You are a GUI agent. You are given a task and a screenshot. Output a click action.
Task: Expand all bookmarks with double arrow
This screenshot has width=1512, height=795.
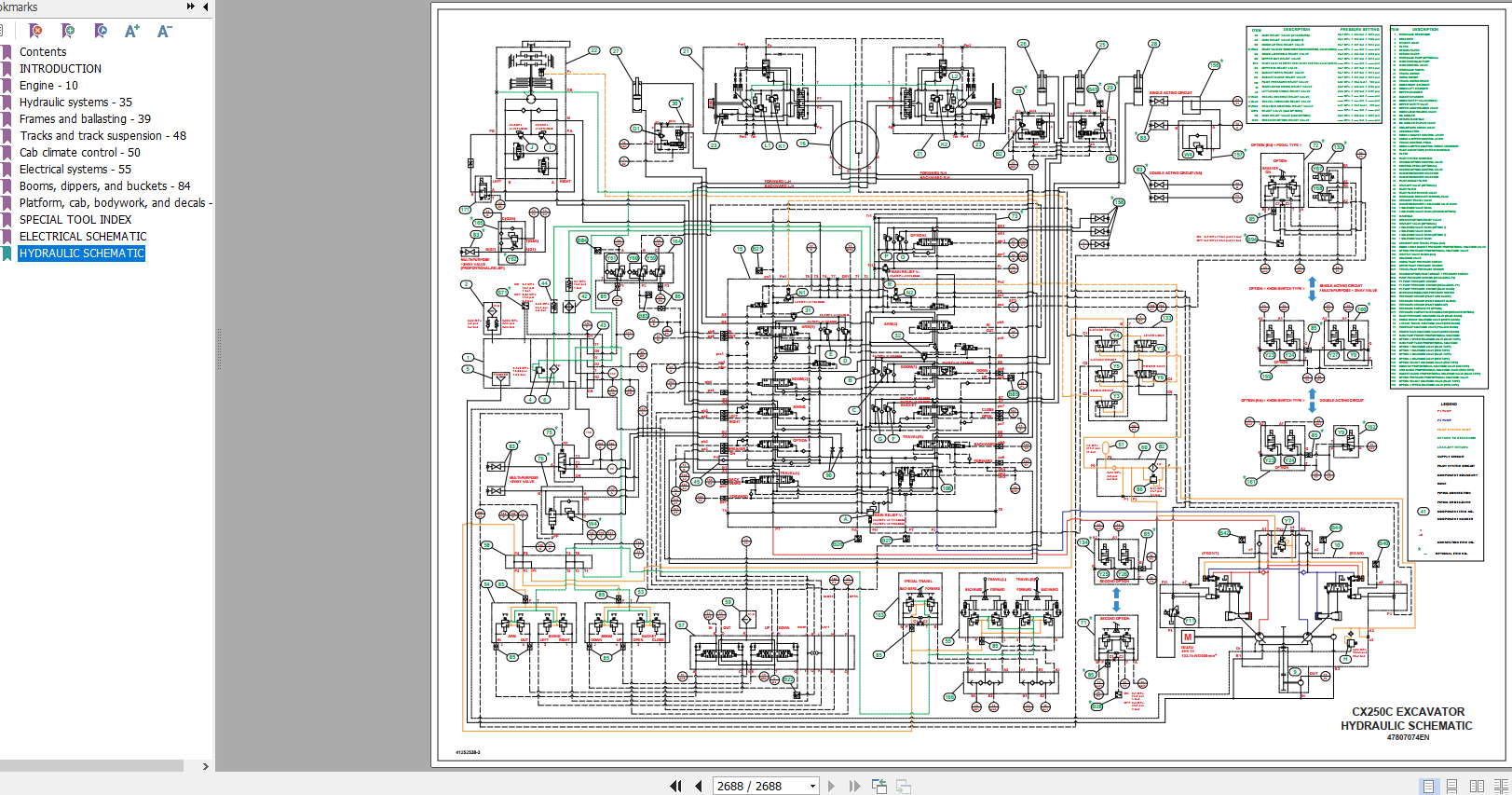tap(191, 6)
